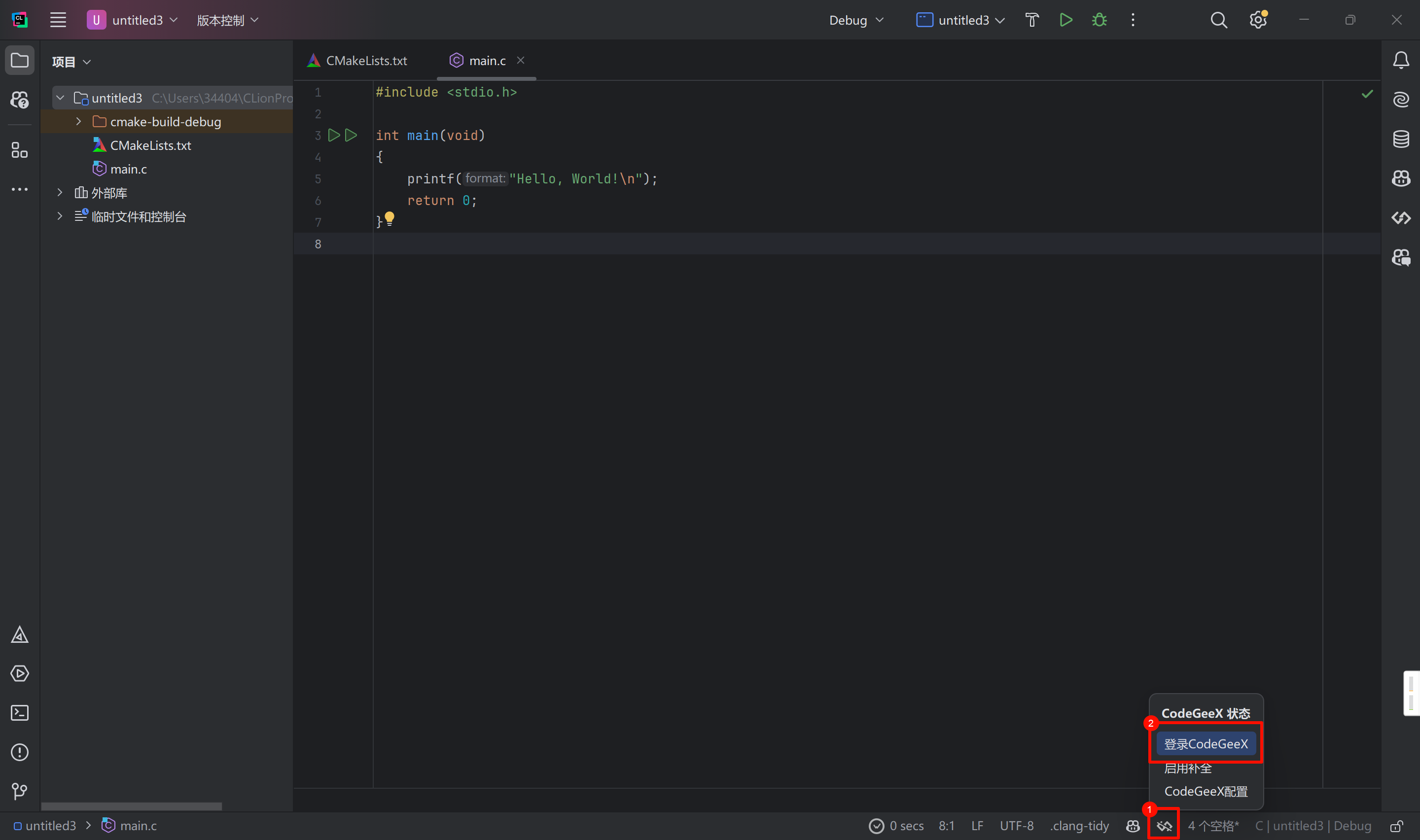Click the printf line of code
Image resolution: width=1420 pixels, height=840 pixels.
click(x=532, y=179)
